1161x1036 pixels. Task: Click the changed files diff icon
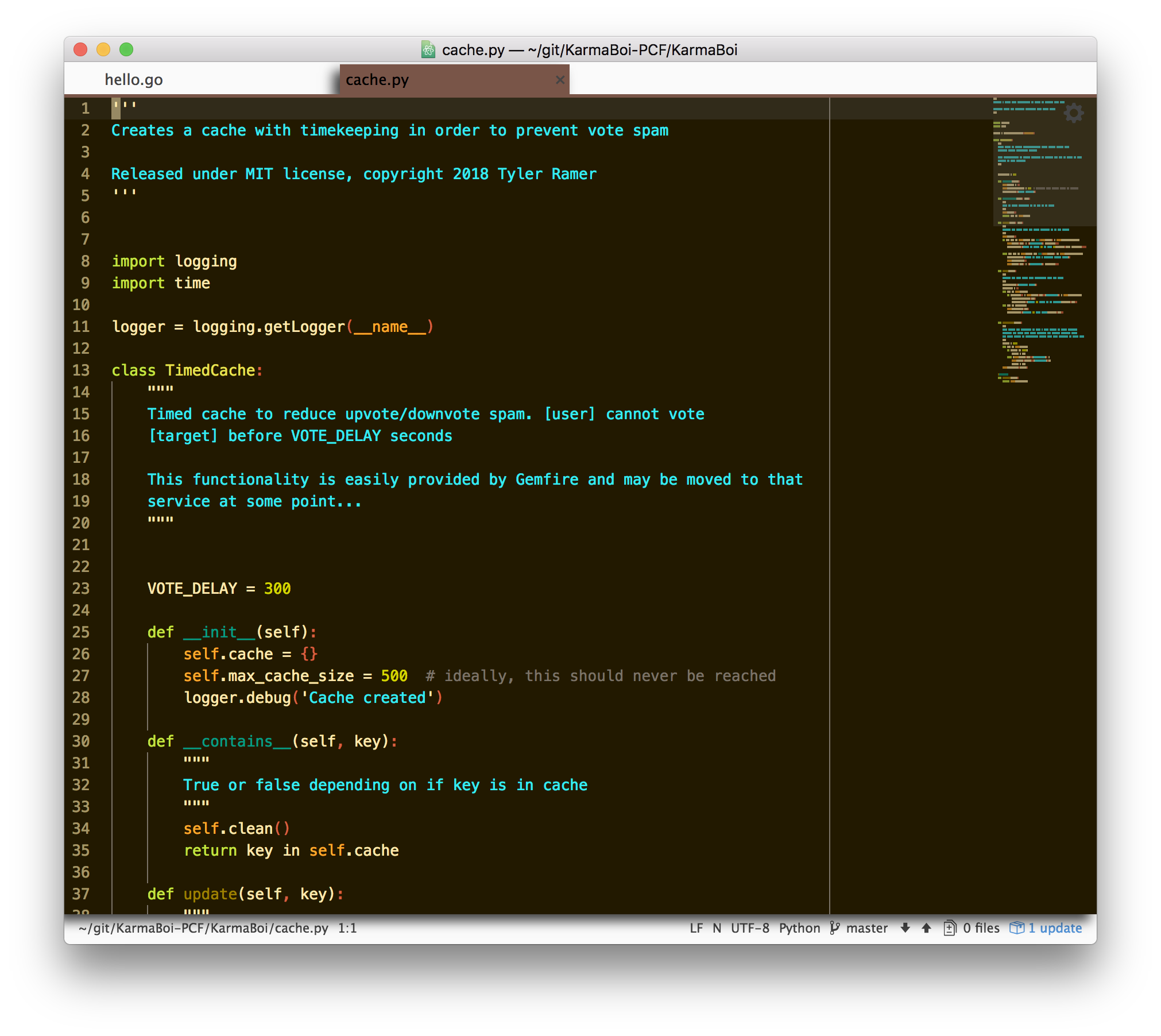click(950, 928)
